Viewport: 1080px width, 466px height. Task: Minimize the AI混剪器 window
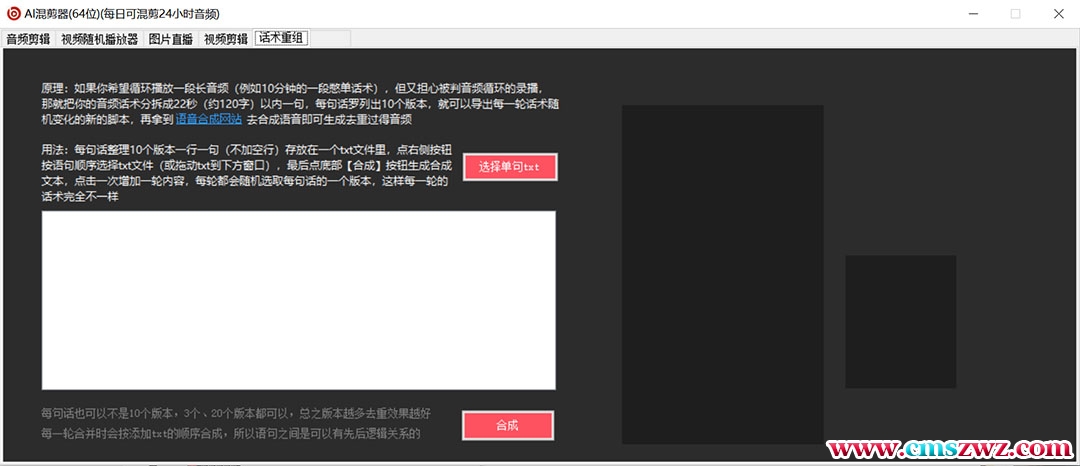[x=970, y=14]
